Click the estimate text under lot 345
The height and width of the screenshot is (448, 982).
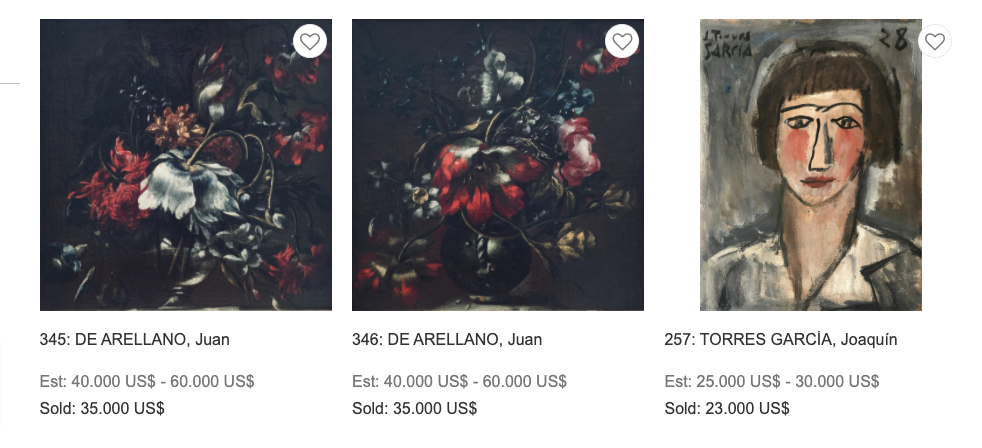[147, 381]
